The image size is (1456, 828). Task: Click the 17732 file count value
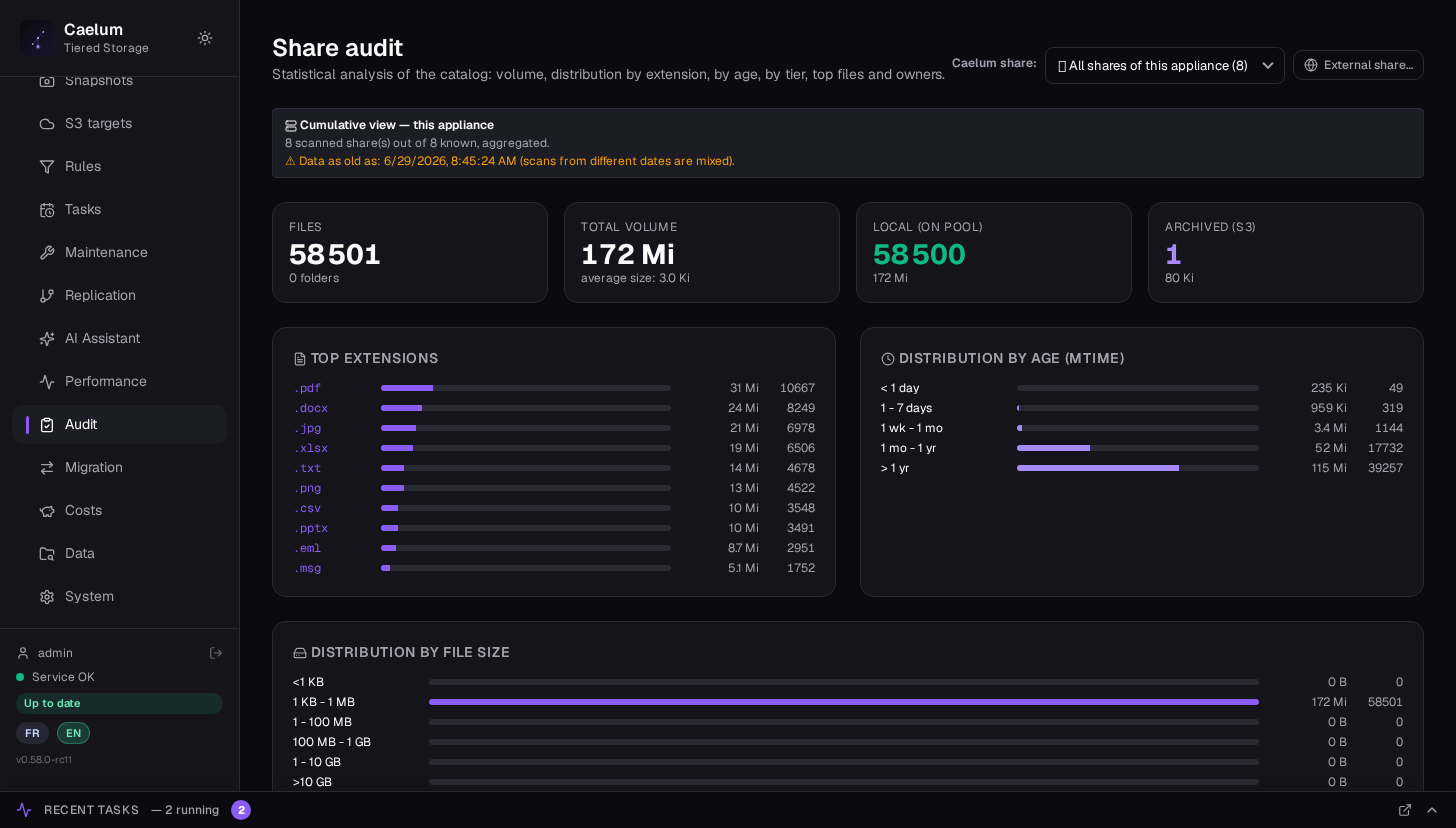click(x=1385, y=448)
